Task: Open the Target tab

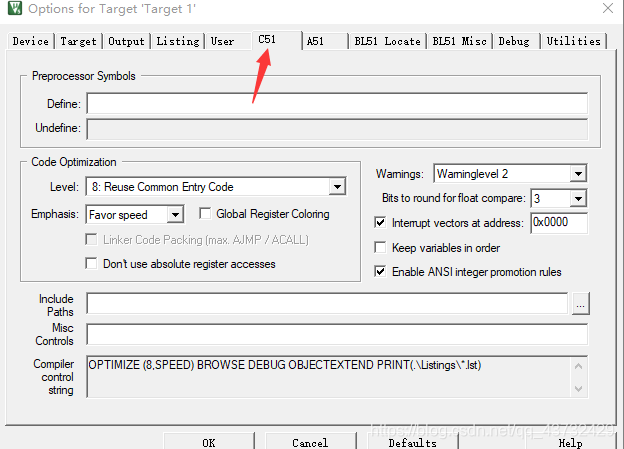Action: 78,41
